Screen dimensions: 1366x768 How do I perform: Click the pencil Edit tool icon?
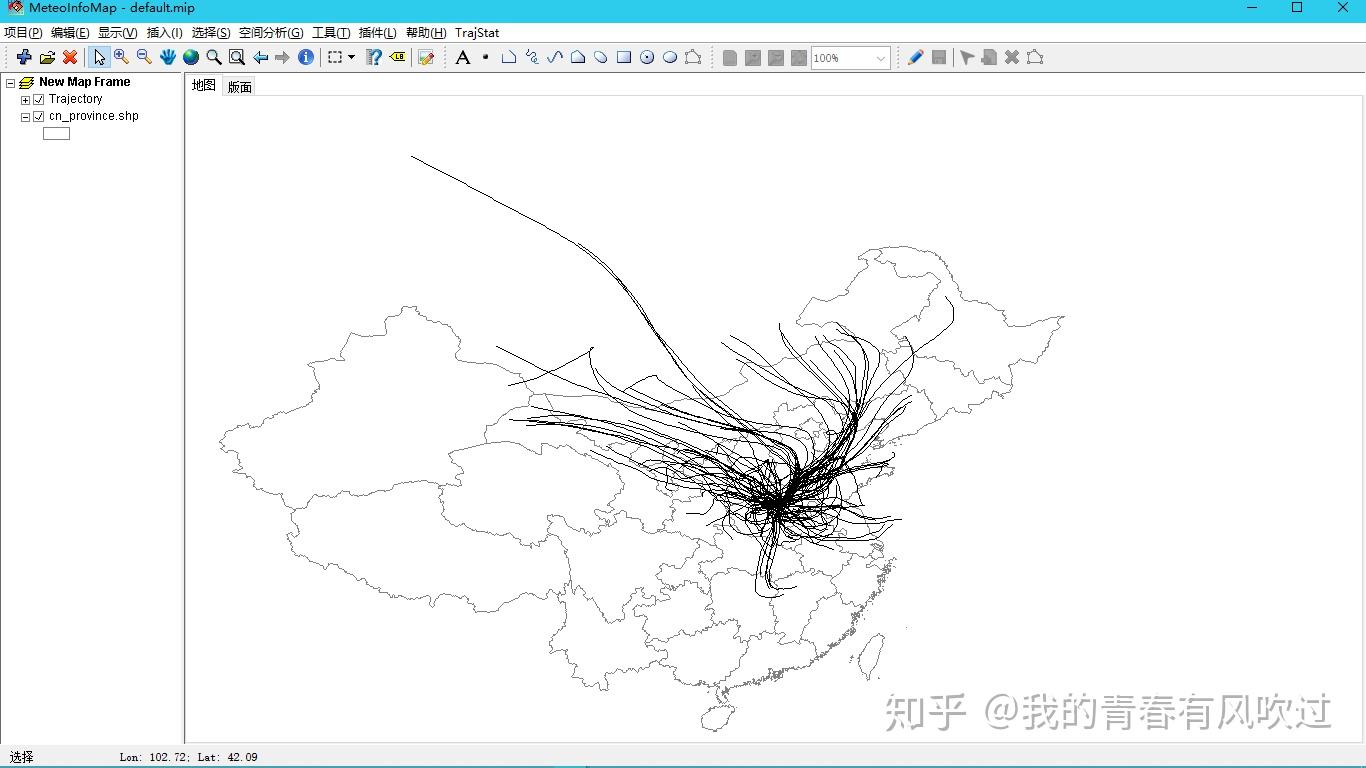coord(915,58)
